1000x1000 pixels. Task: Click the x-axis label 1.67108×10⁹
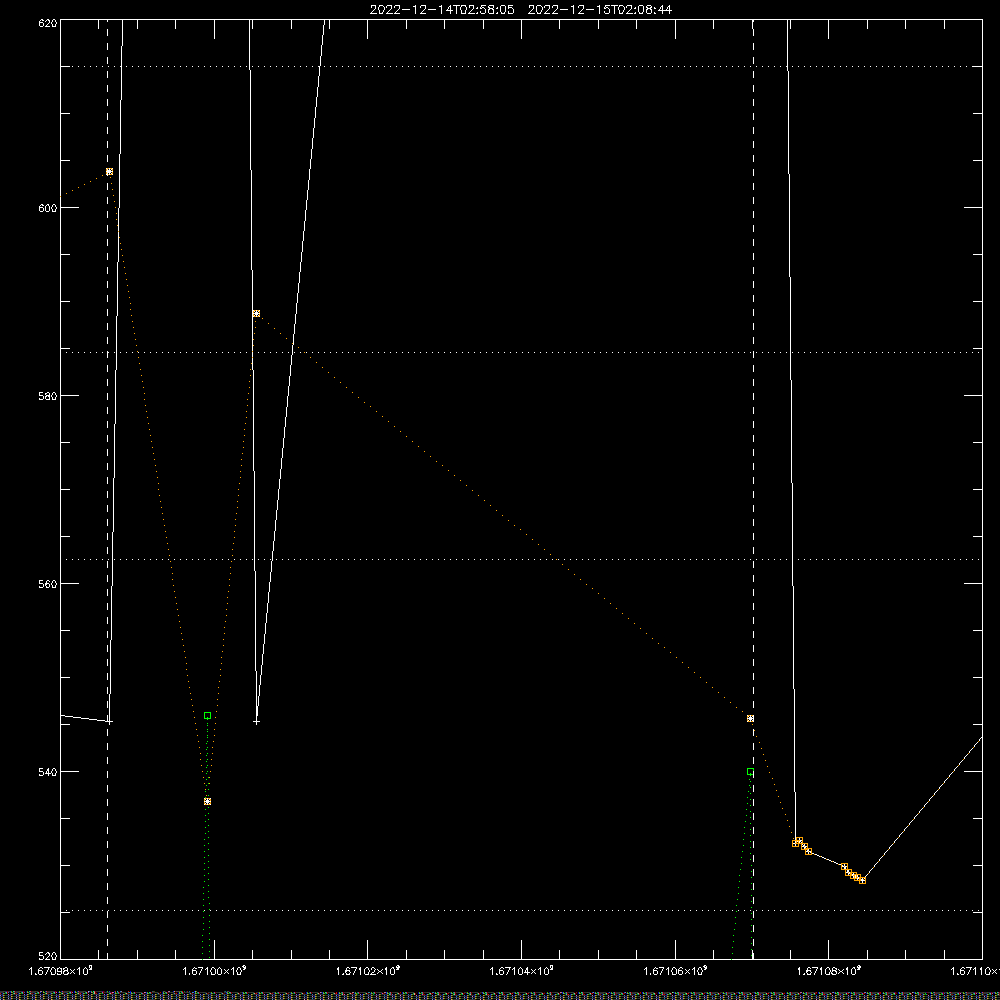[x=829, y=971]
